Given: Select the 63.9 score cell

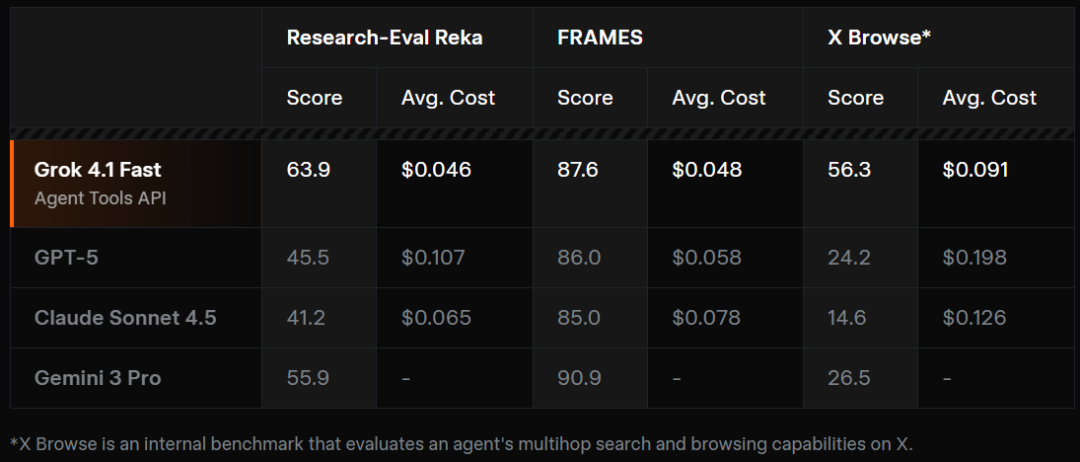Looking at the screenshot, I should click(x=308, y=170).
